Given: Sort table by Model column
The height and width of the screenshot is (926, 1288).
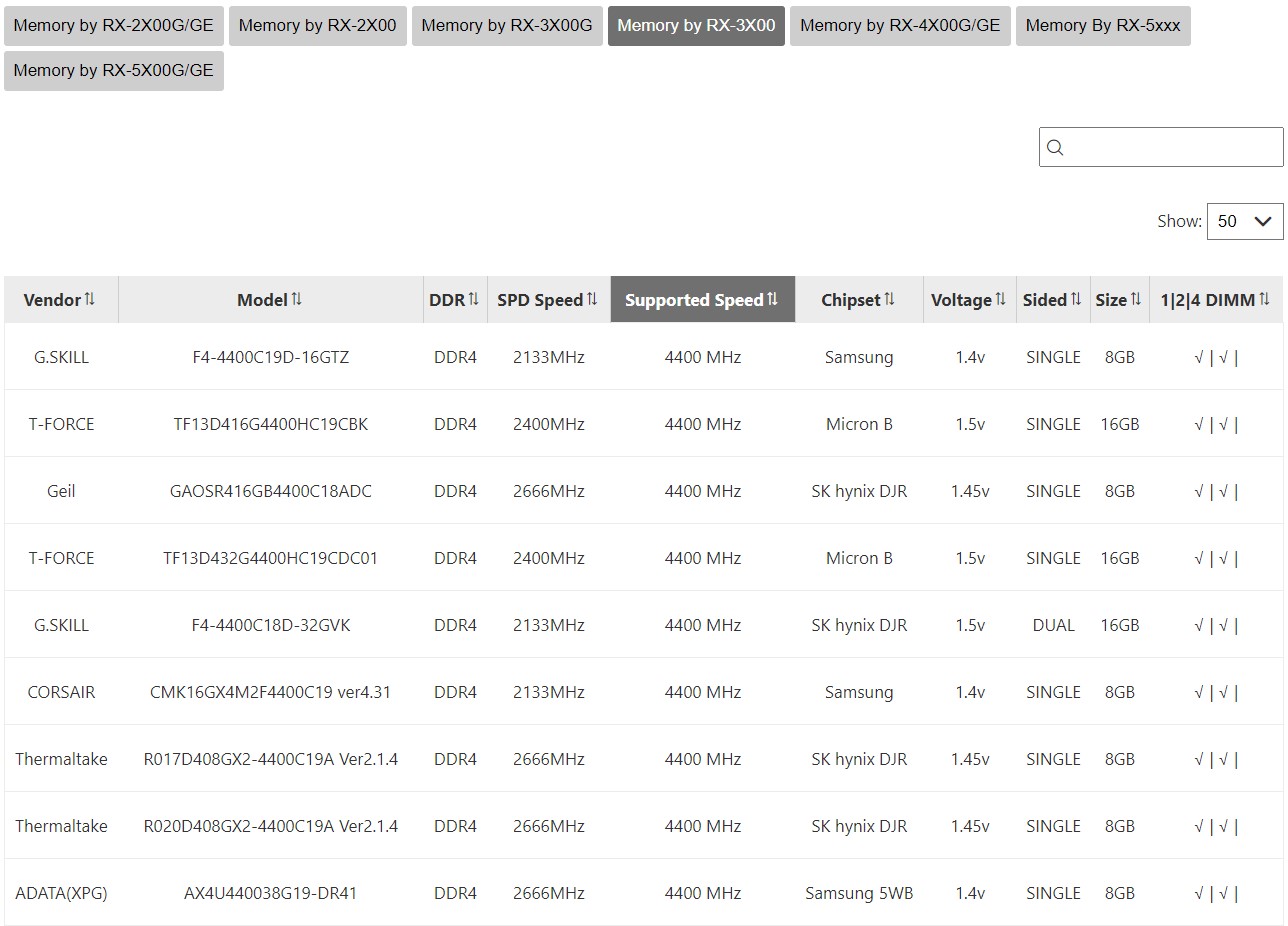Looking at the screenshot, I should click(270, 300).
